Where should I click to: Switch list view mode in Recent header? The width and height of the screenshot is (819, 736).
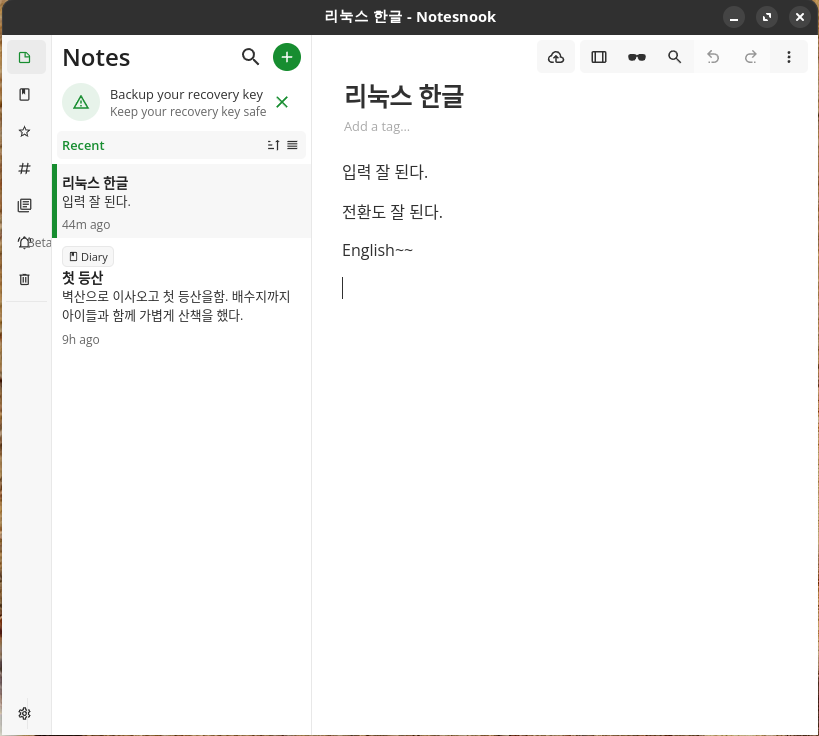tap(292, 145)
